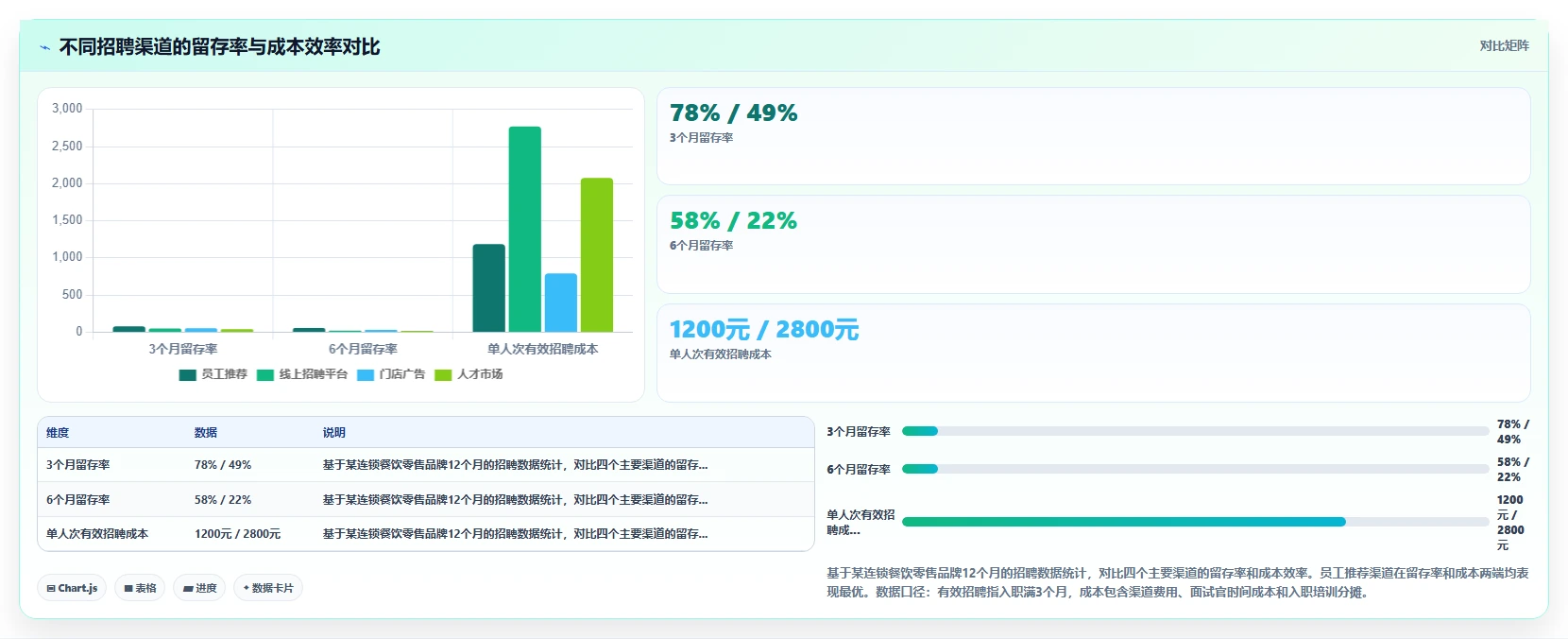
Task: Click the 6个月留存率 progress bar
Action: (x=1195, y=469)
